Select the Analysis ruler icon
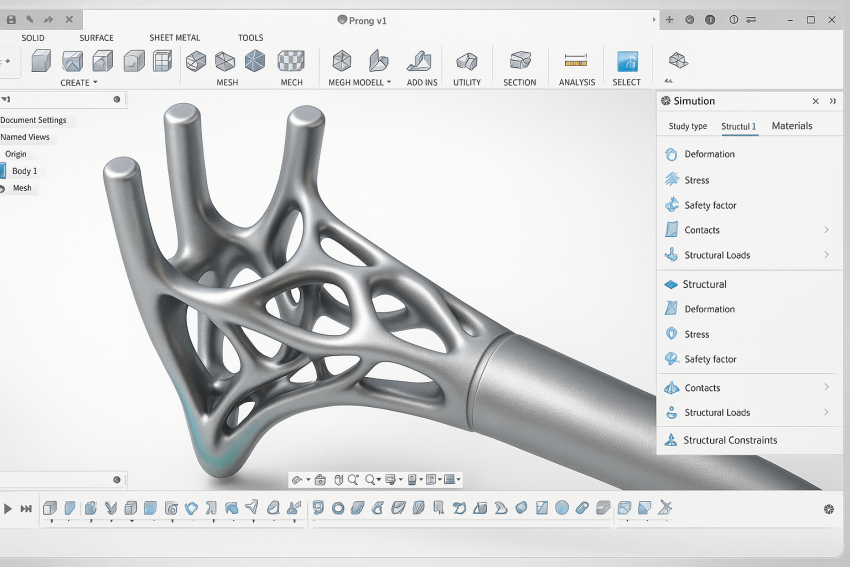 [575, 61]
